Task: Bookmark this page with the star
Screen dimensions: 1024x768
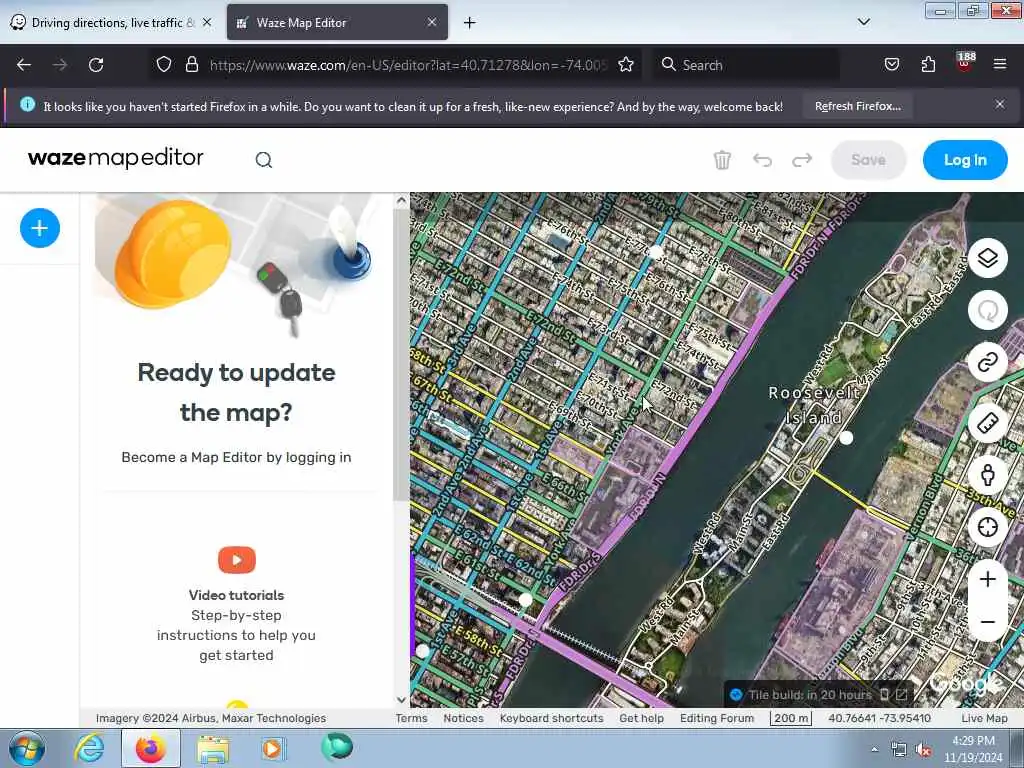Action: [x=626, y=65]
